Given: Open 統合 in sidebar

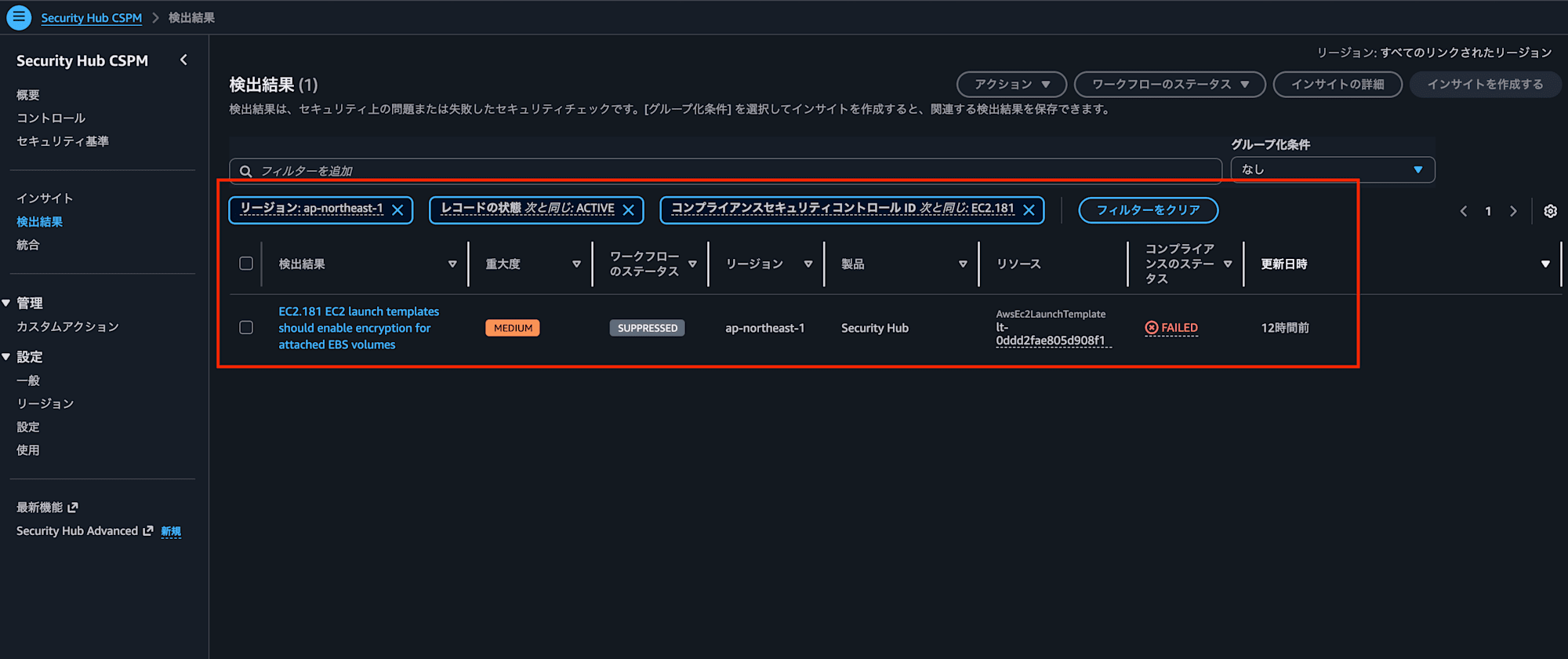Looking at the screenshot, I should 28,245.
